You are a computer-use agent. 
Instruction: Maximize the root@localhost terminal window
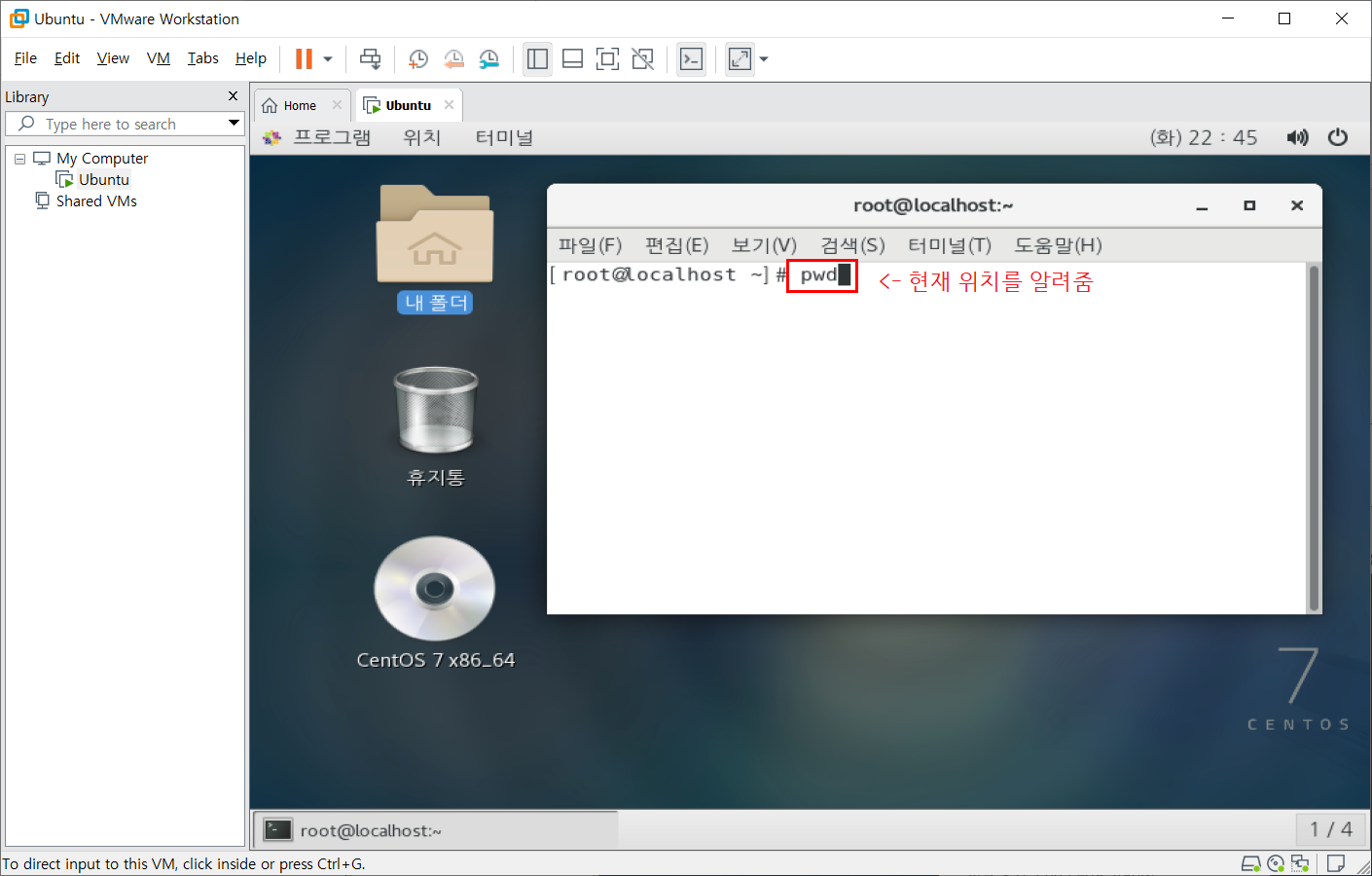coord(1249,205)
